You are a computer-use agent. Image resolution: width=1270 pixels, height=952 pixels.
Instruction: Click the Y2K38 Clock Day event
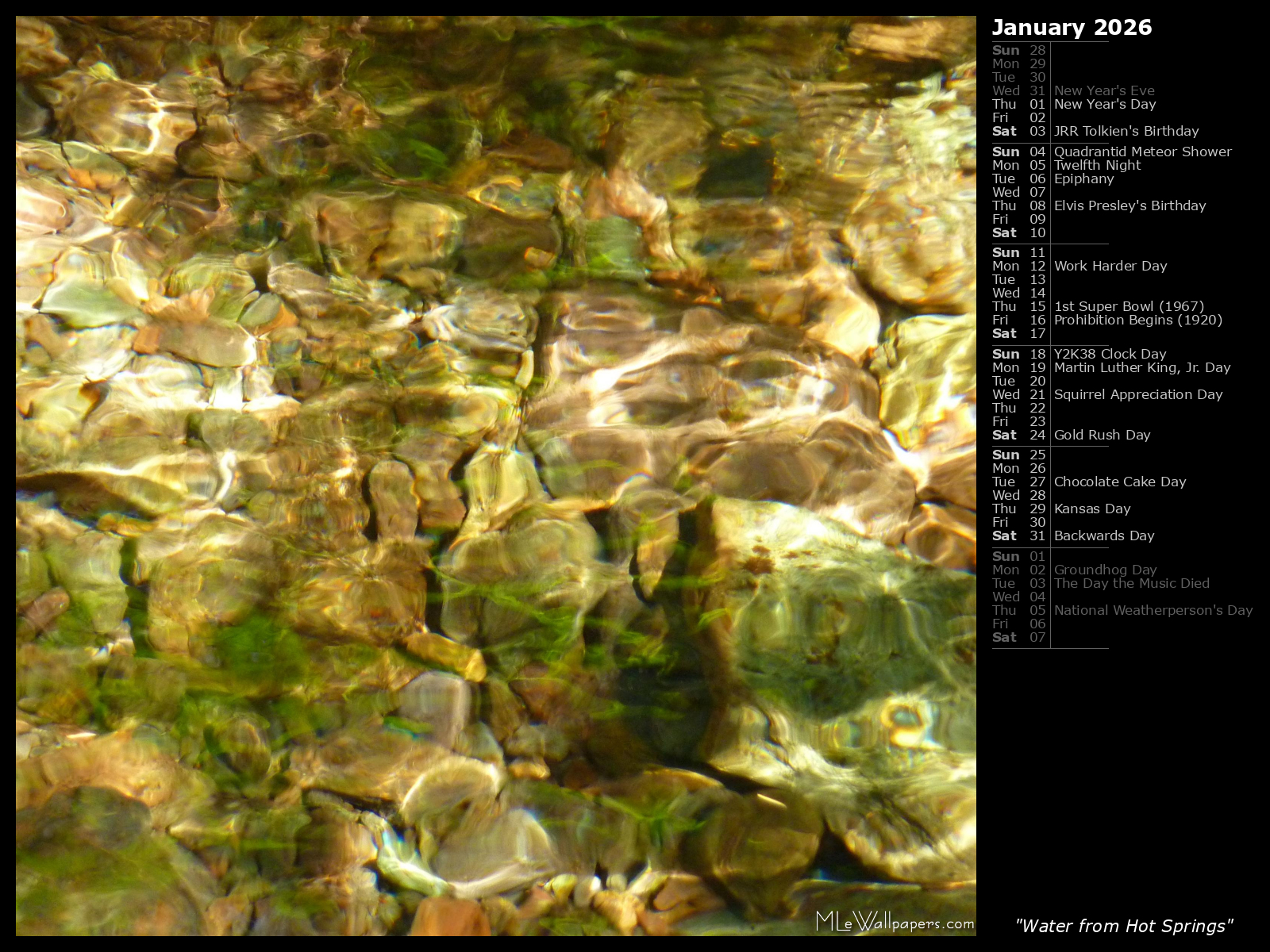(x=1110, y=354)
